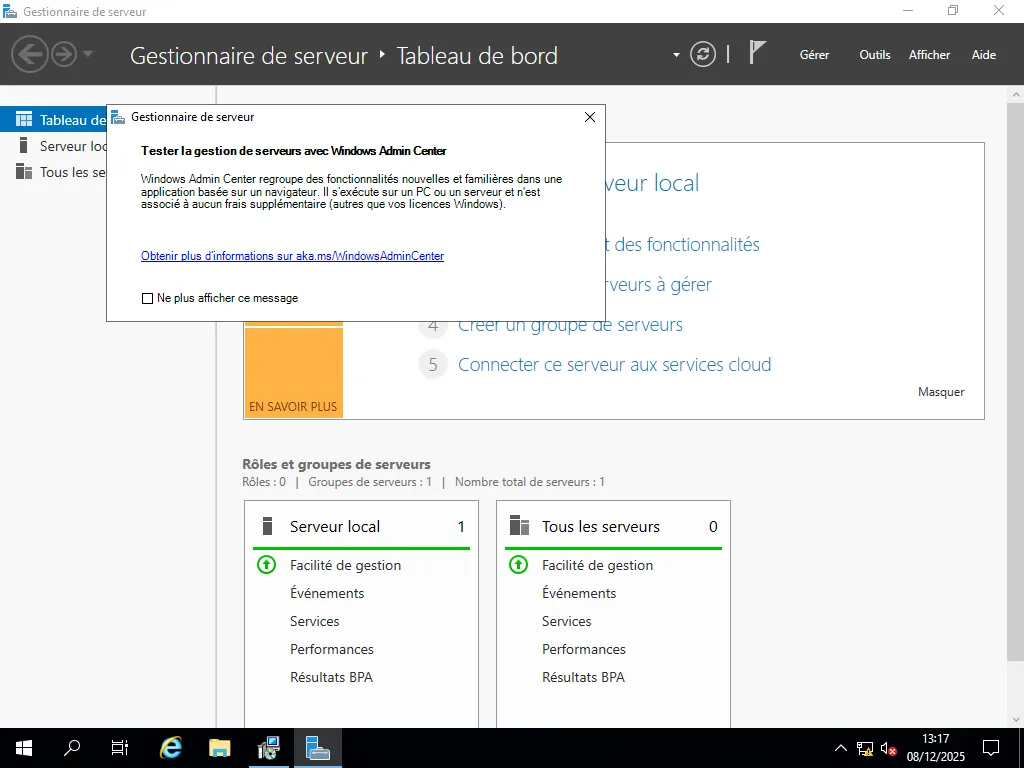Click Tous les serveurs Facilité de gestion icon
The image size is (1024, 768).
coord(519,564)
